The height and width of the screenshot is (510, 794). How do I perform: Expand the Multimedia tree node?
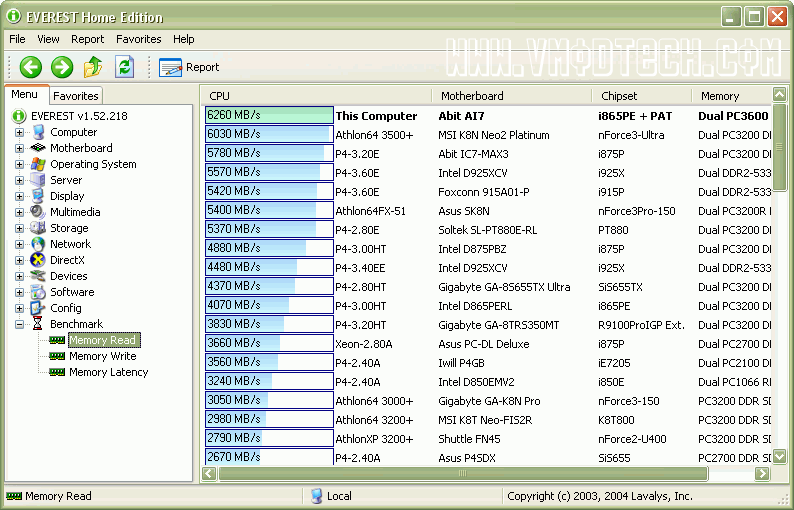click(19, 212)
